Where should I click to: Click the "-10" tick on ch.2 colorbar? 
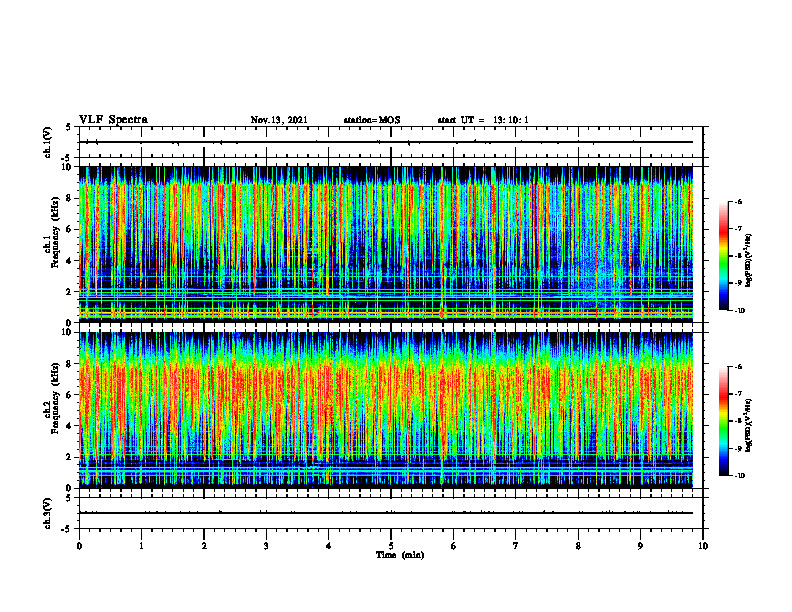739,476
